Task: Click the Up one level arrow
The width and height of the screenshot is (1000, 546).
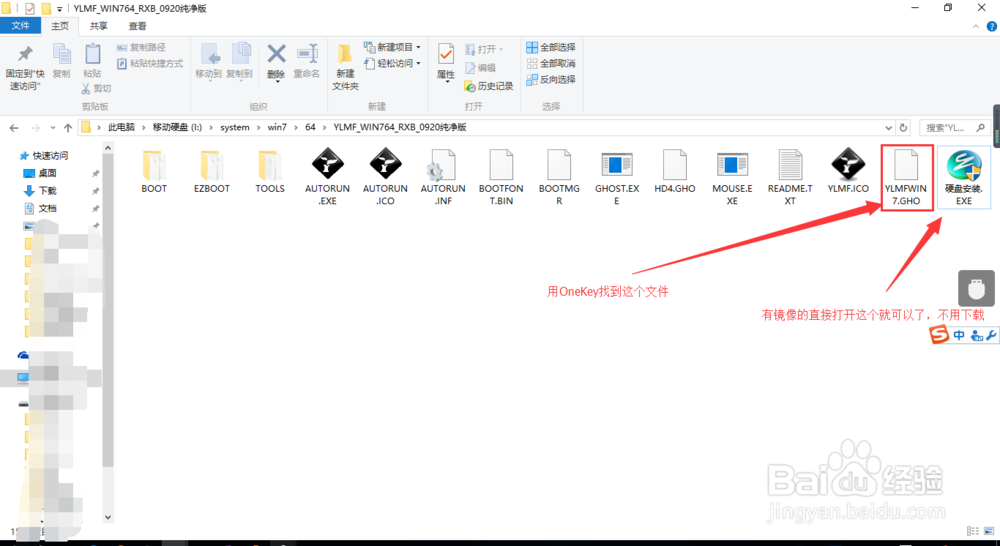Action: tap(68, 128)
